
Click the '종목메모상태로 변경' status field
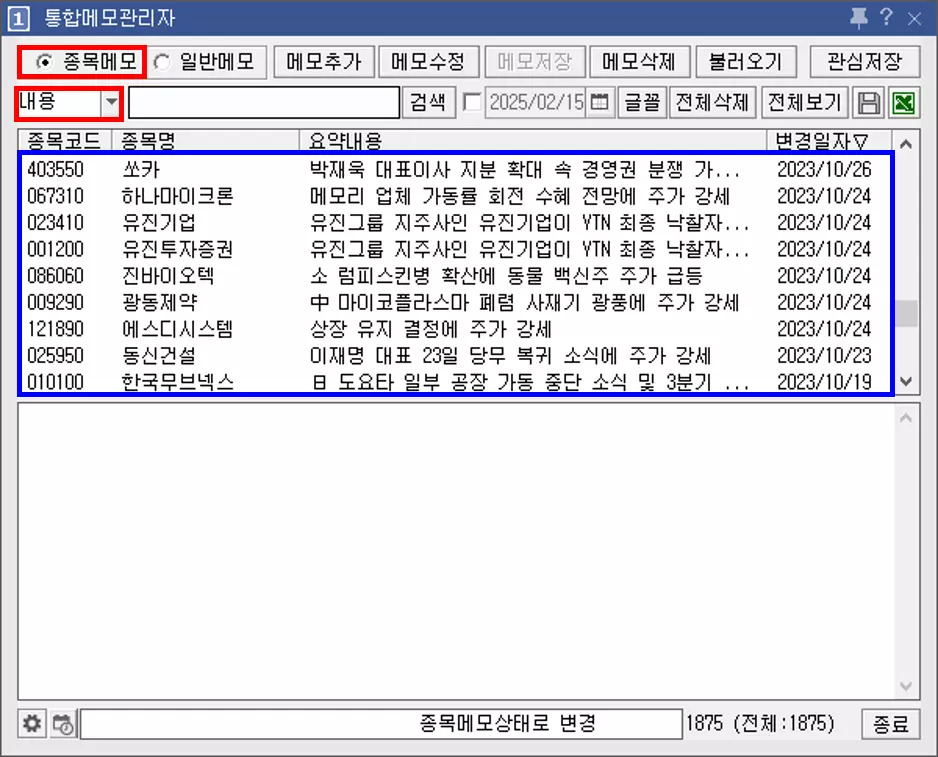382,724
